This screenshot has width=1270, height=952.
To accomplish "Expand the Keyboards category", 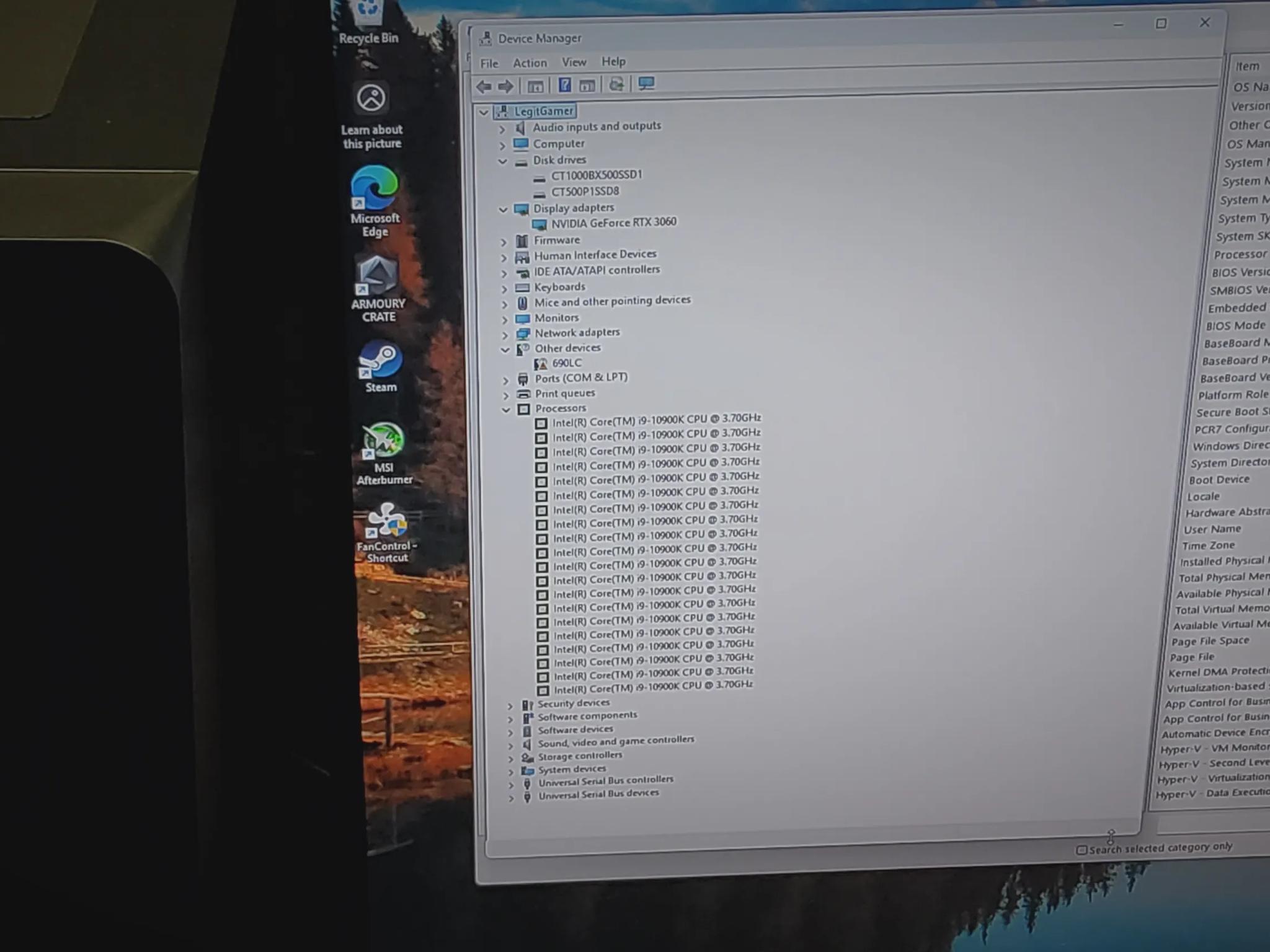I will (504, 288).
